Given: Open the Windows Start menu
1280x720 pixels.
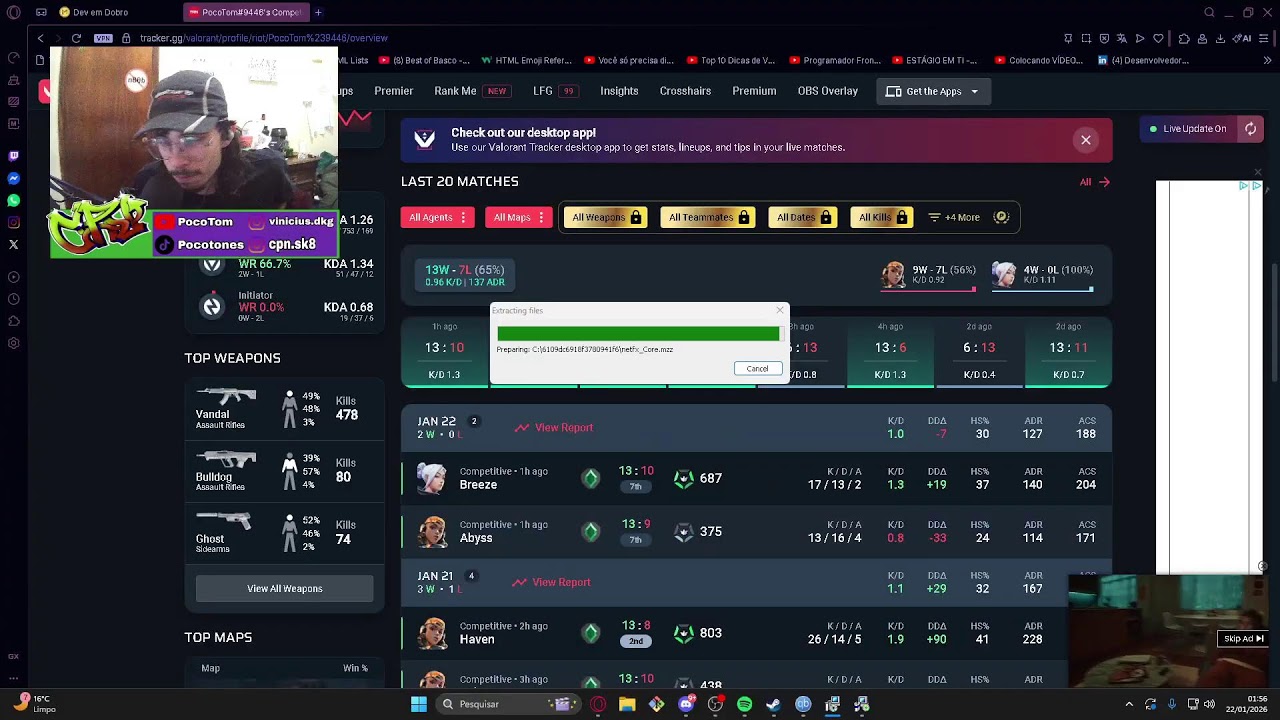Looking at the screenshot, I should (x=419, y=704).
